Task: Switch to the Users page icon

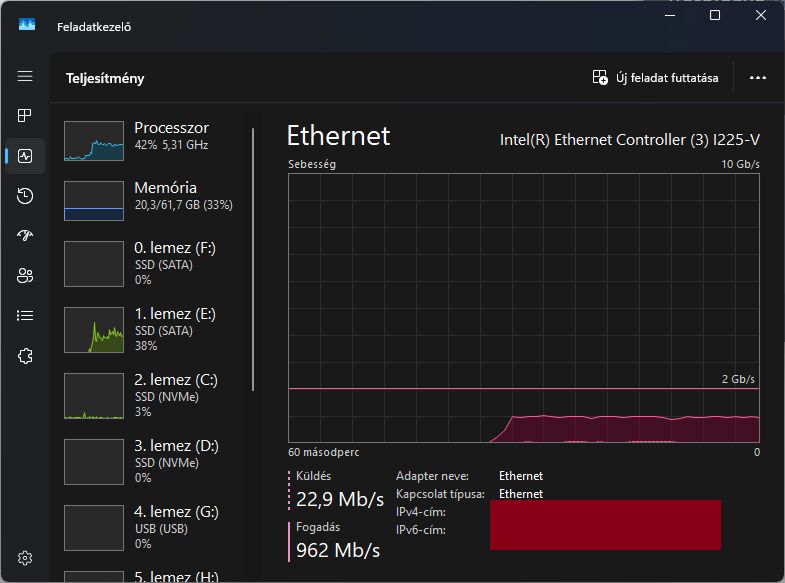Action: (25, 276)
